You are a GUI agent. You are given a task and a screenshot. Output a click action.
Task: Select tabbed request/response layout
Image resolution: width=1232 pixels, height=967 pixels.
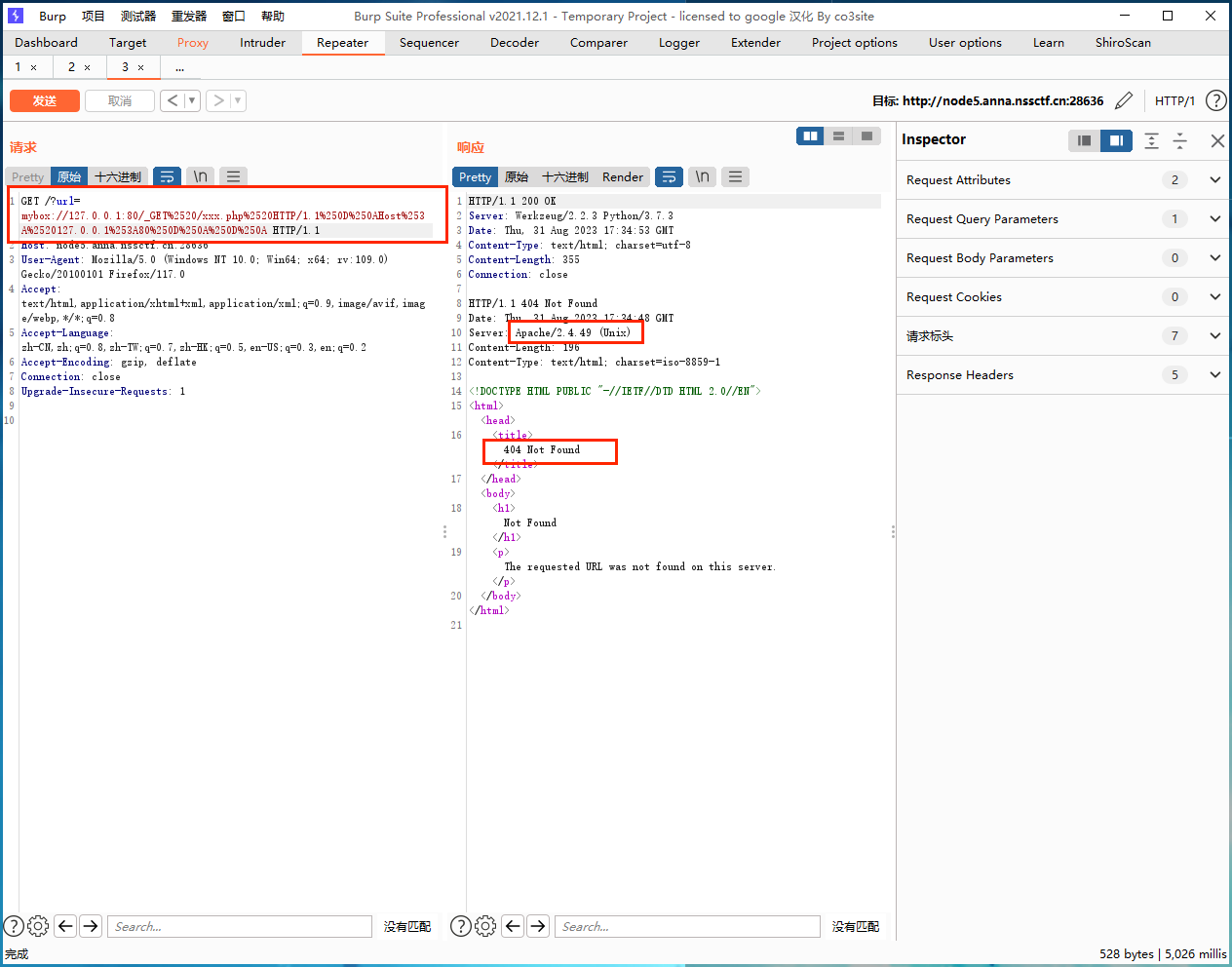pos(866,136)
